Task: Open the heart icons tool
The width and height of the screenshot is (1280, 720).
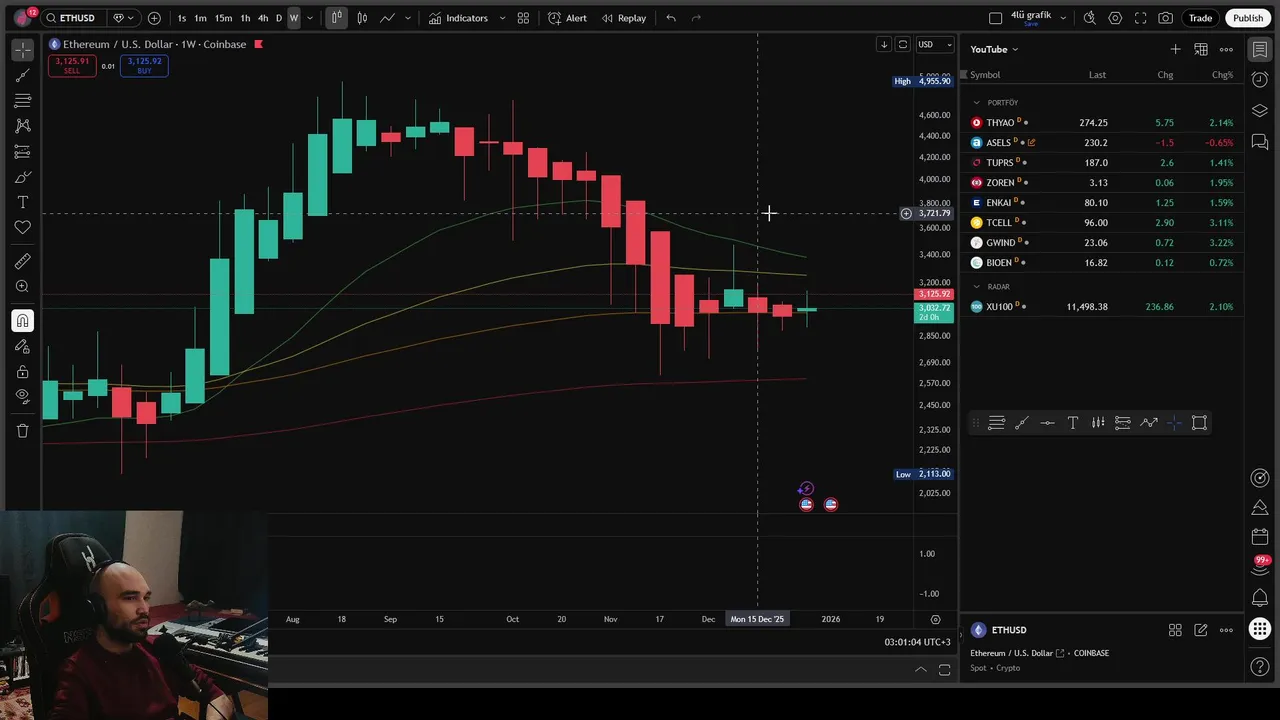Action: pyautogui.click(x=22, y=228)
